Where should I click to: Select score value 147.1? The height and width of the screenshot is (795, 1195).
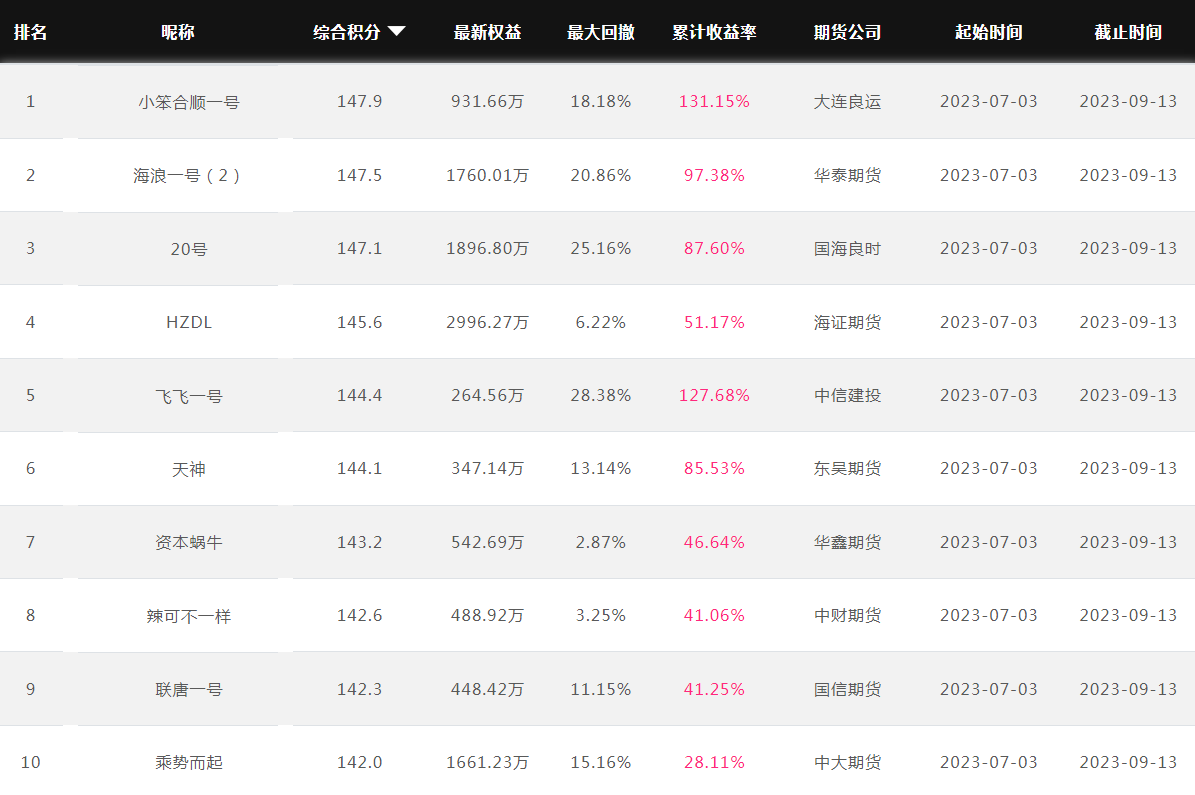click(360, 248)
